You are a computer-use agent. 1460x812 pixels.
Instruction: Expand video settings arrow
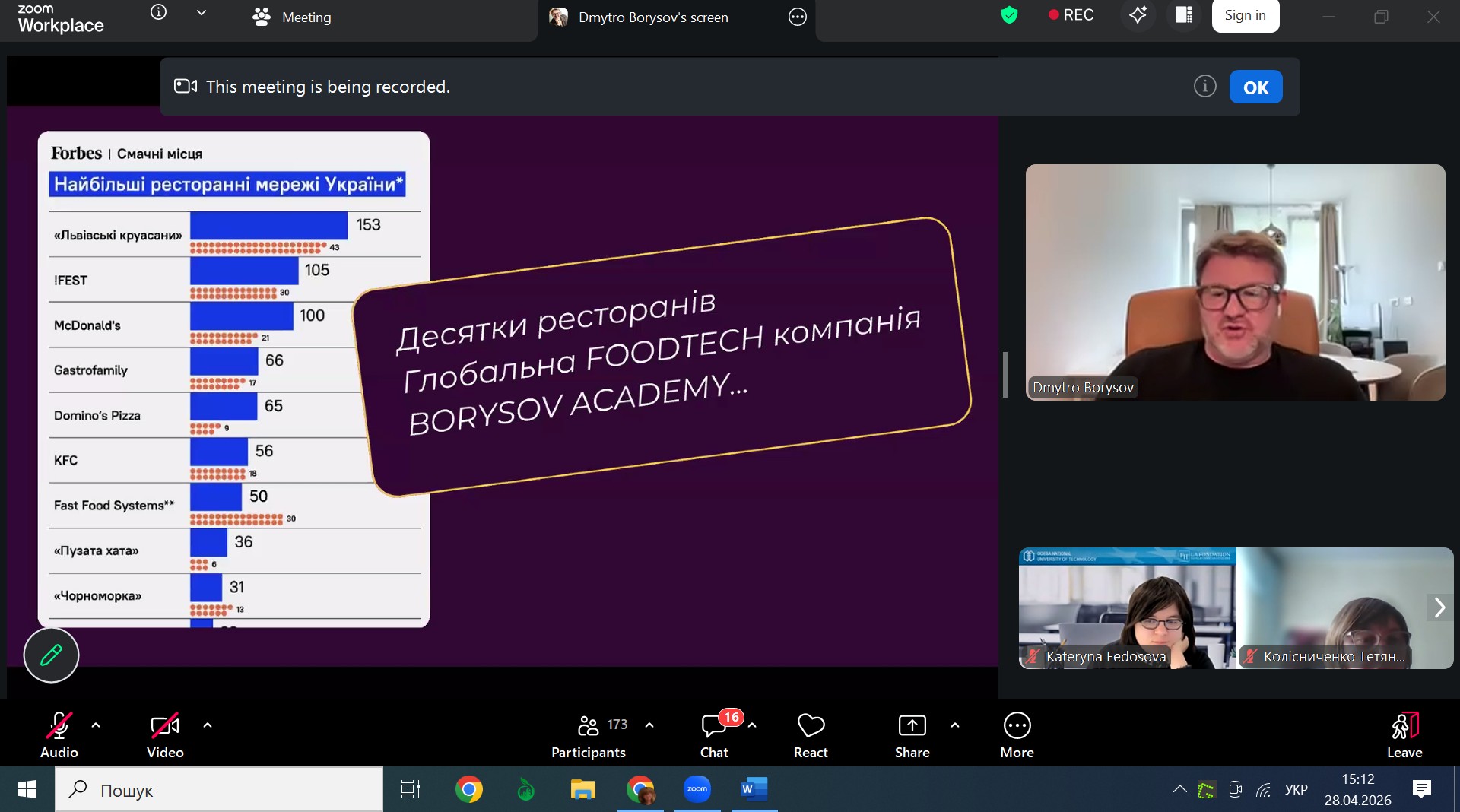point(208,726)
